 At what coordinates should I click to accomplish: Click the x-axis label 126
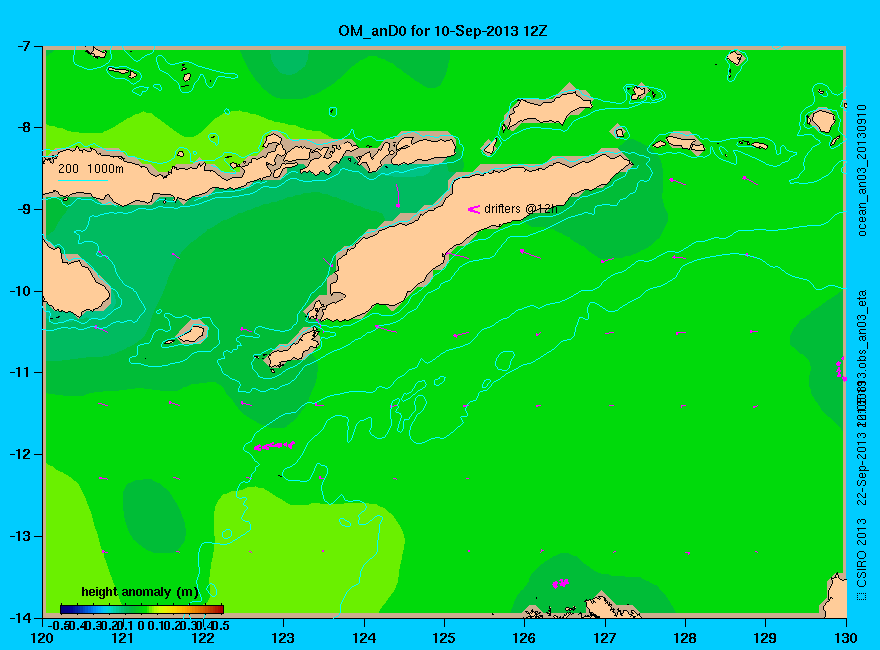coord(525,638)
